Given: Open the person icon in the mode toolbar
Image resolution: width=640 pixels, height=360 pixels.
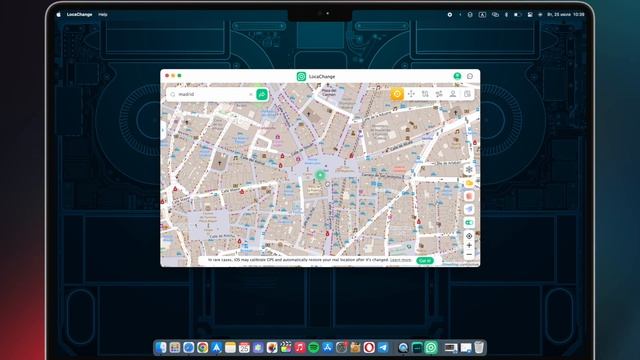Looking at the screenshot, I should tap(453, 94).
